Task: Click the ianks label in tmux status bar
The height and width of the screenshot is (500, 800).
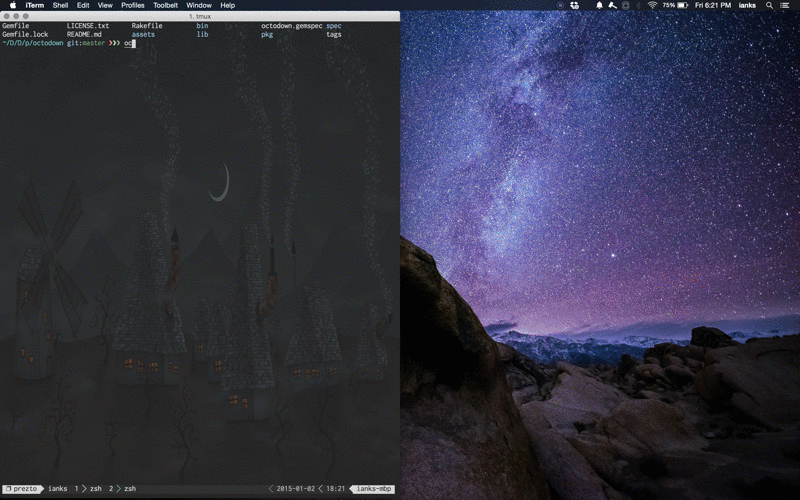Action: (x=58, y=488)
